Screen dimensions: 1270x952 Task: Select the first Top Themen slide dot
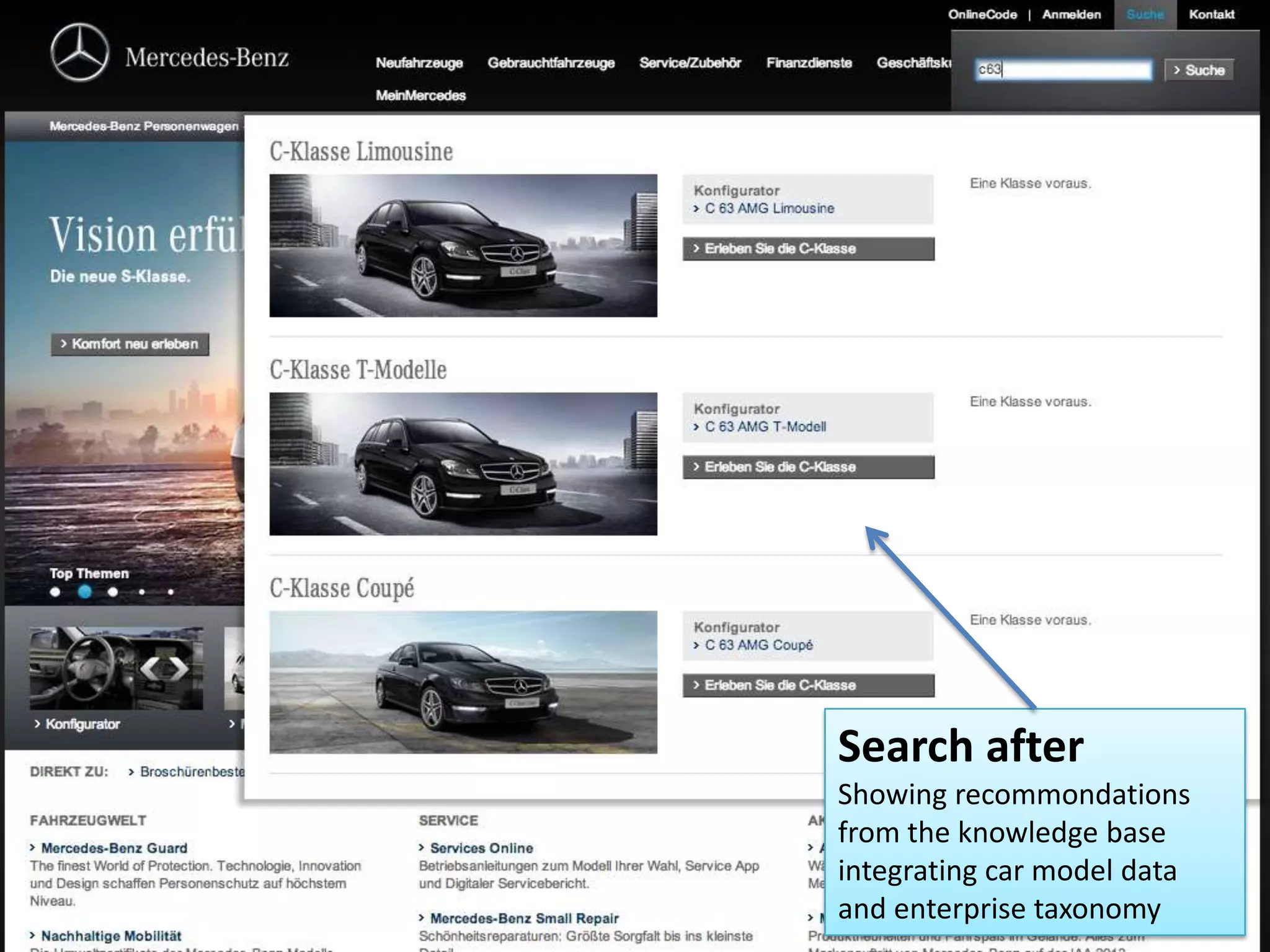(55, 592)
